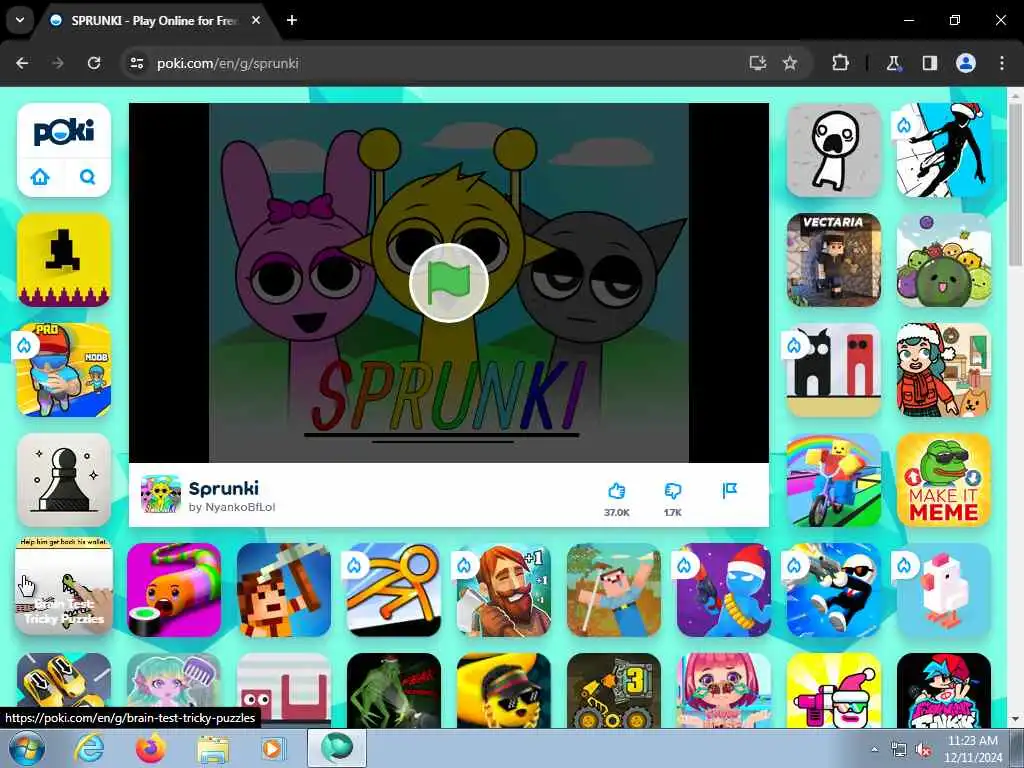The height and width of the screenshot is (768, 1024).
Task: Open the blocky golfer game tile
Action: [614, 590]
